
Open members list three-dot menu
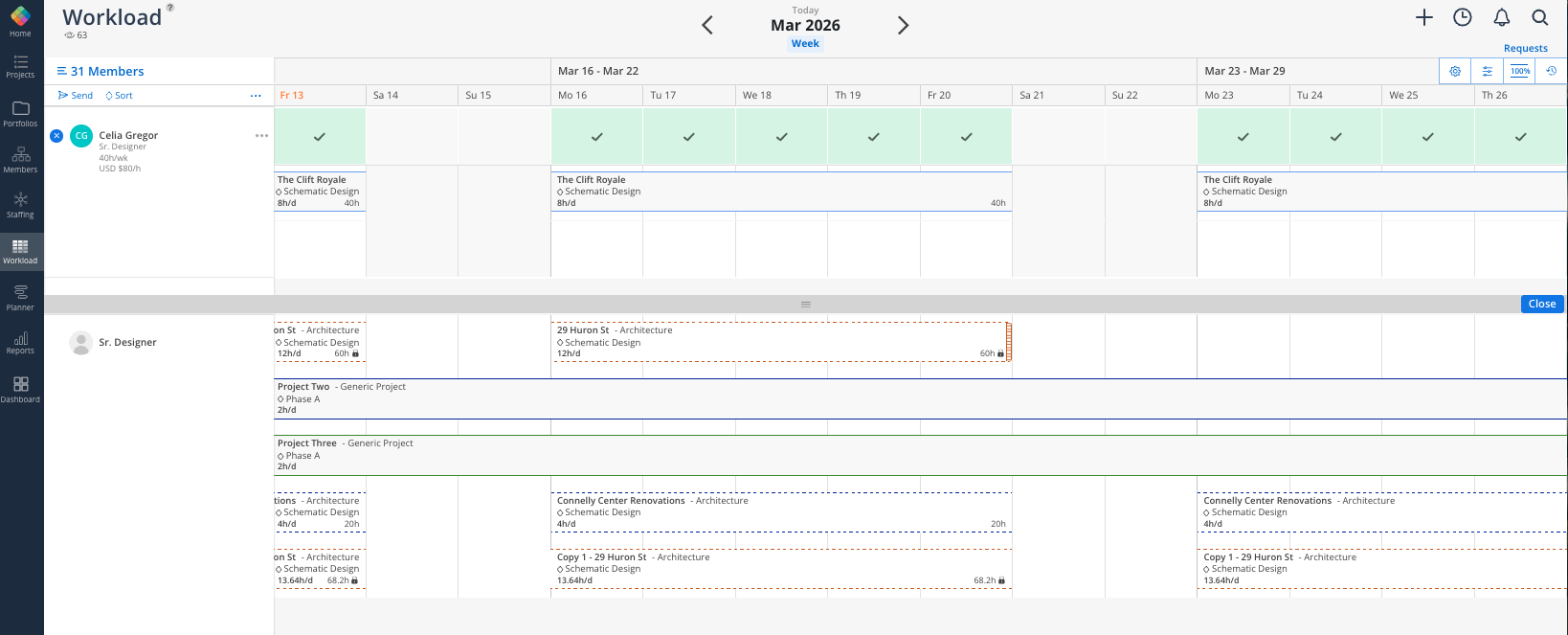tap(256, 96)
